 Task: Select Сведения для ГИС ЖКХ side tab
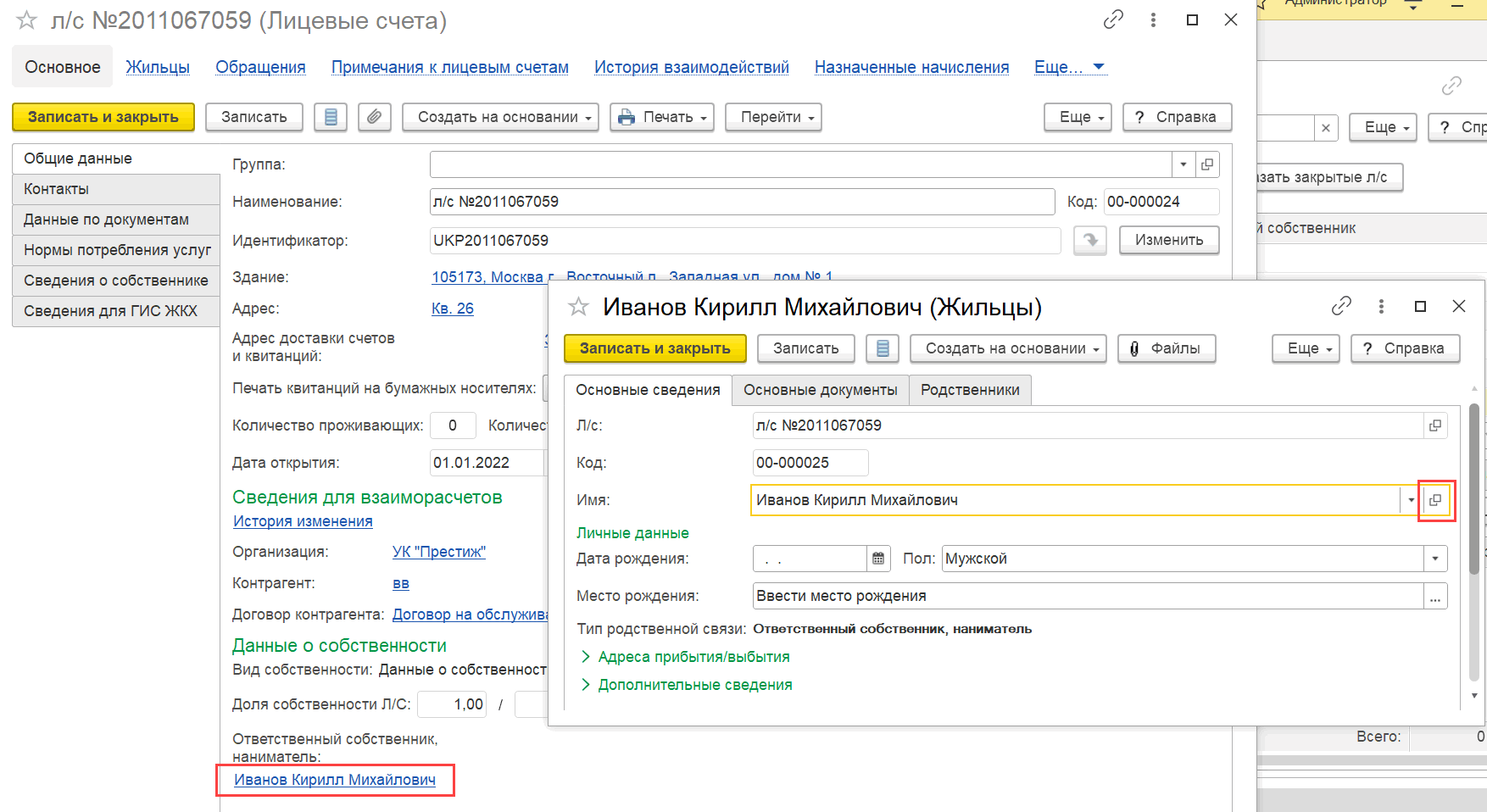pos(116,311)
